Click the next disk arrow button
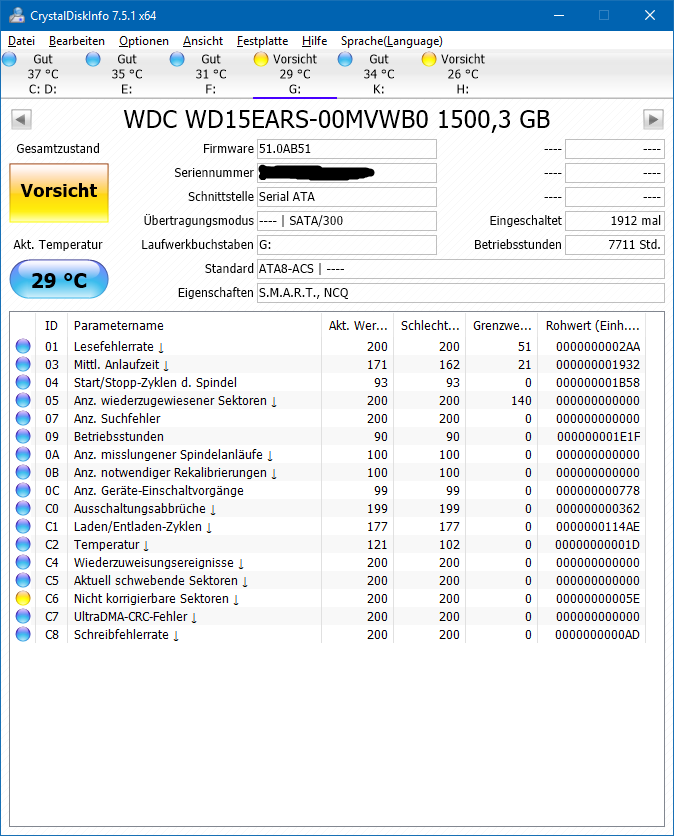This screenshot has width=674, height=836. pos(653,119)
